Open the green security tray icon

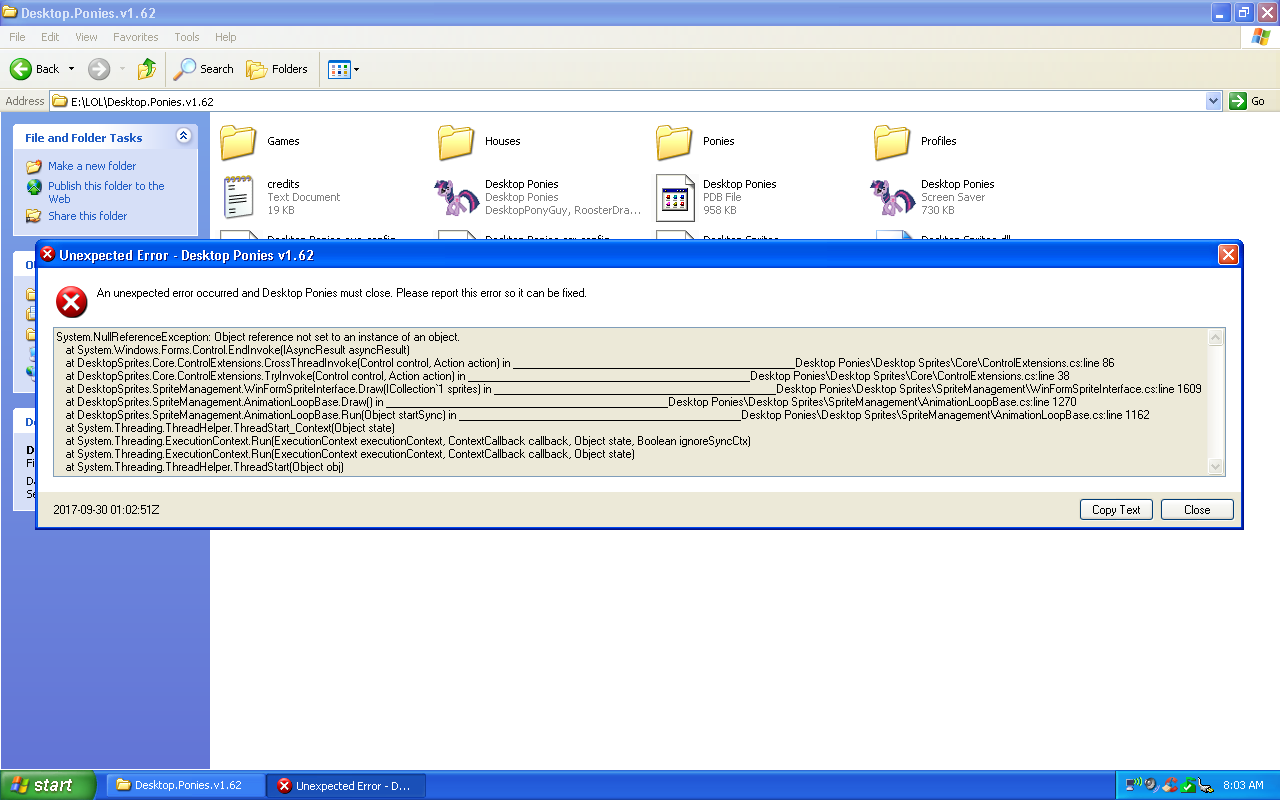point(1187,785)
